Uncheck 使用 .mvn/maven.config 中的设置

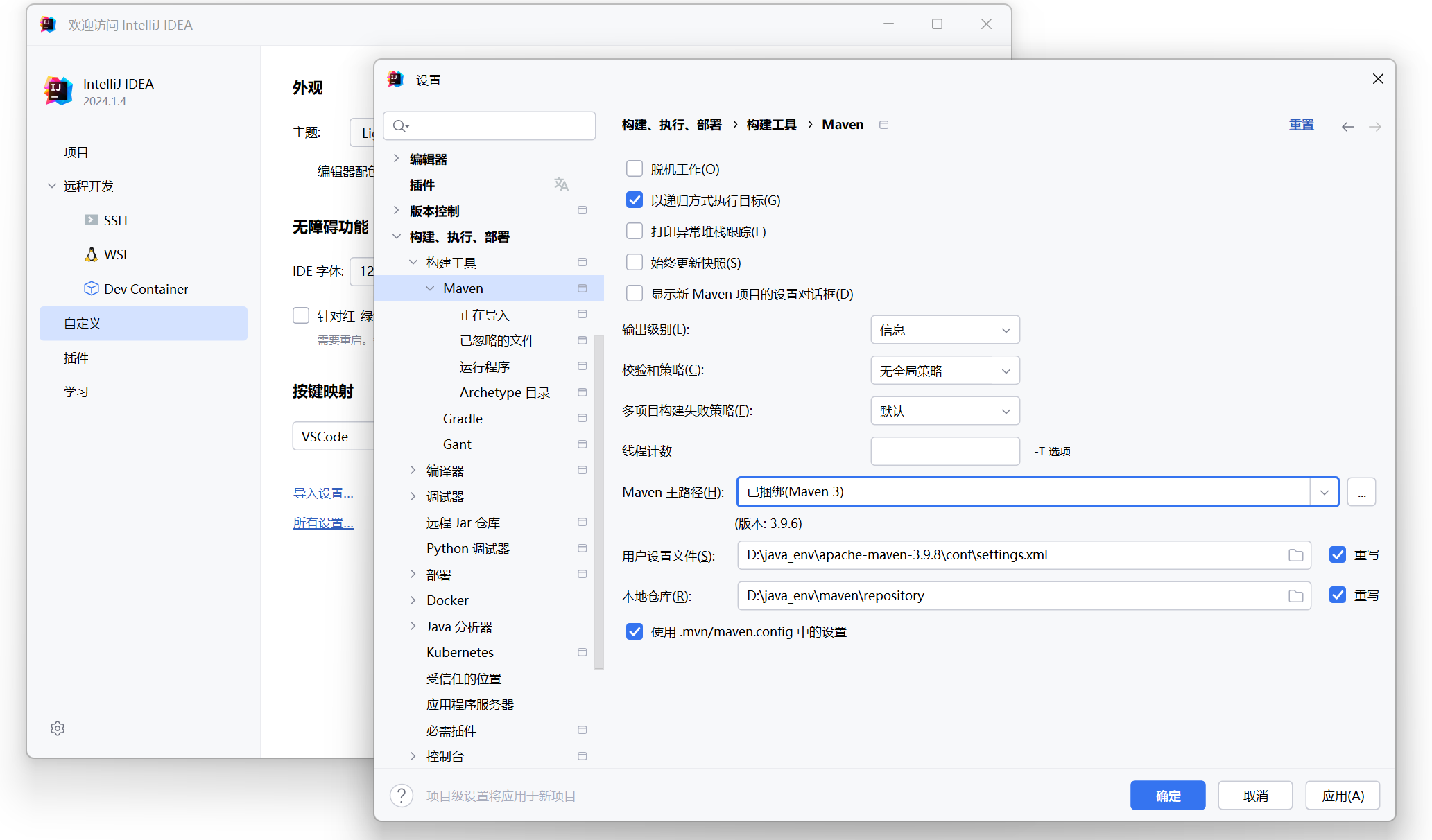(x=634, y=631)
